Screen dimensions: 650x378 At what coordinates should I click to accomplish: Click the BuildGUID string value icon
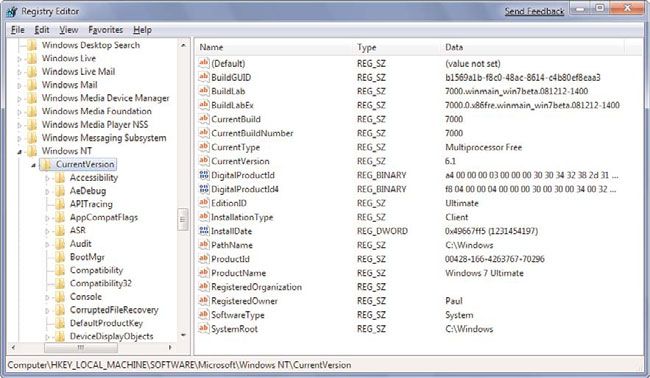[204, 77]
